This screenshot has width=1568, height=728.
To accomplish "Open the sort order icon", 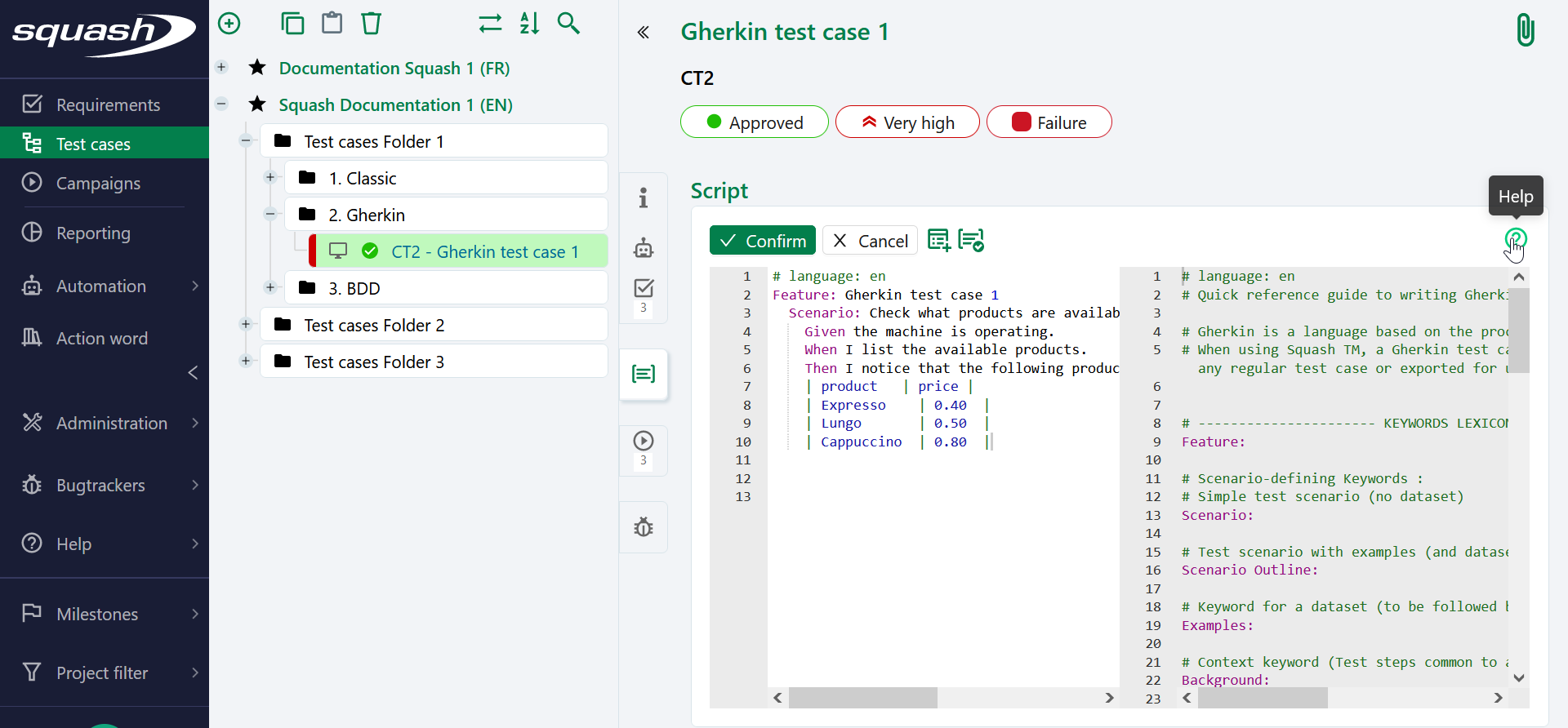I will click(x=529, y=24).
